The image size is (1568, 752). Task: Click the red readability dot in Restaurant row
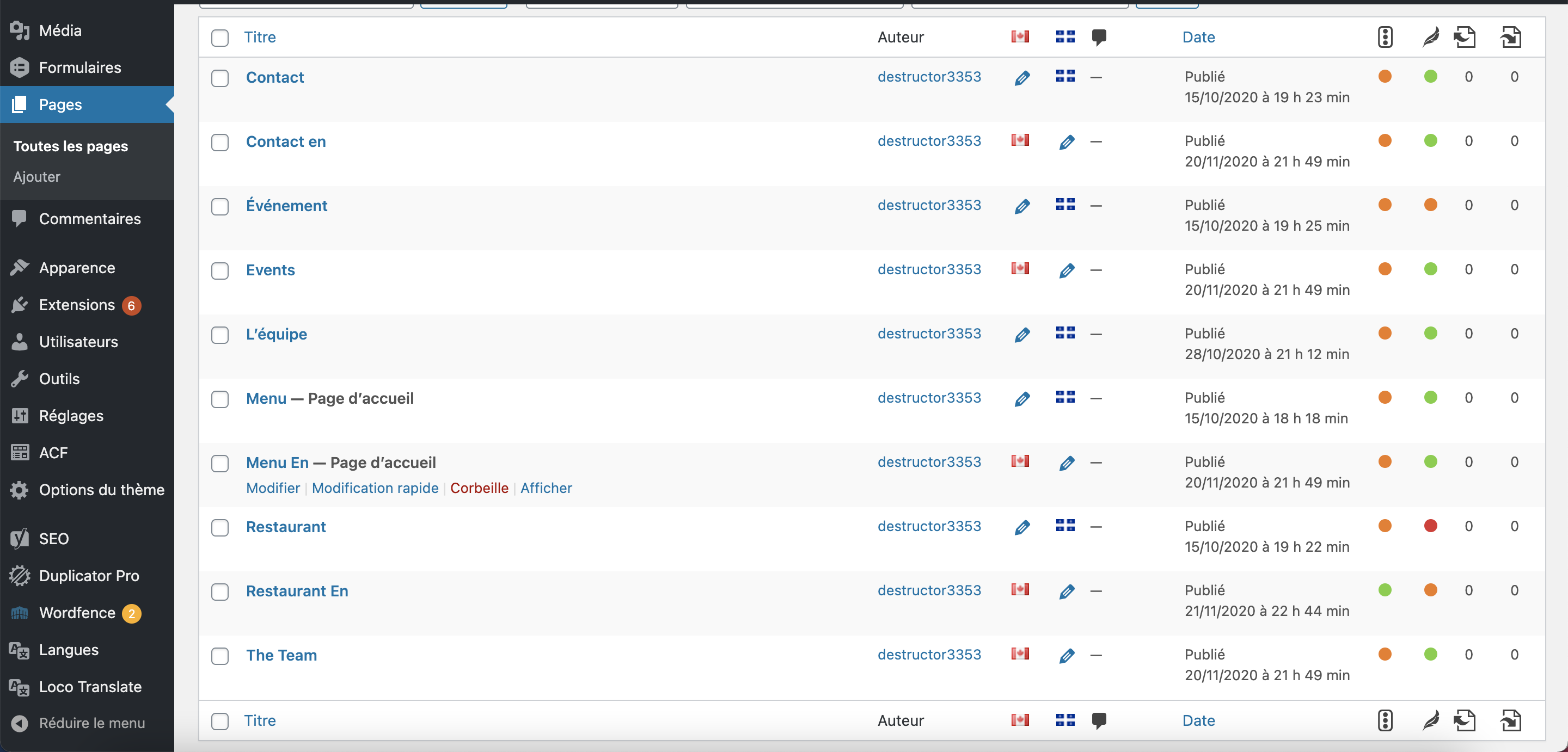coord(1430,526)
